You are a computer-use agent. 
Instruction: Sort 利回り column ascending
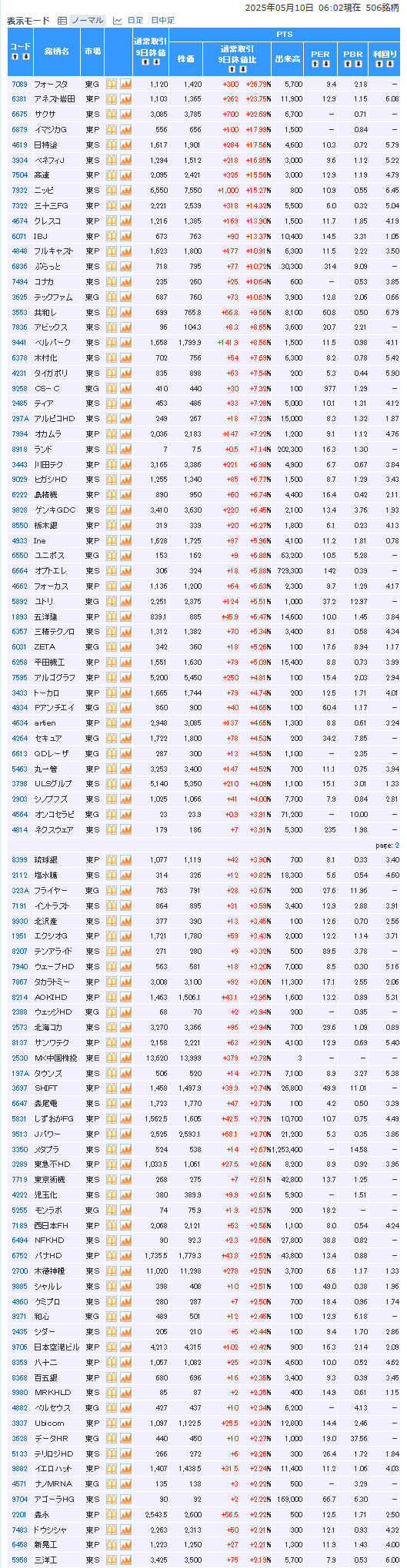click(379, 63)
